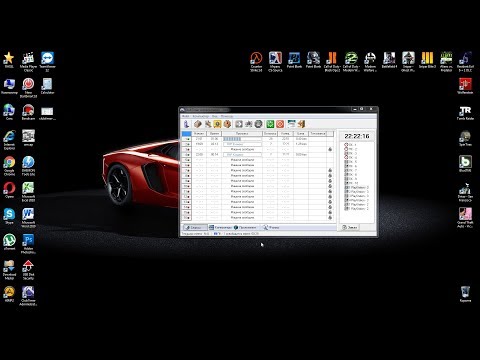This screenshot has height=360, width=480.
Task: Launch Battlefield 4 from the desktop
Action: [x=389, y=60]
